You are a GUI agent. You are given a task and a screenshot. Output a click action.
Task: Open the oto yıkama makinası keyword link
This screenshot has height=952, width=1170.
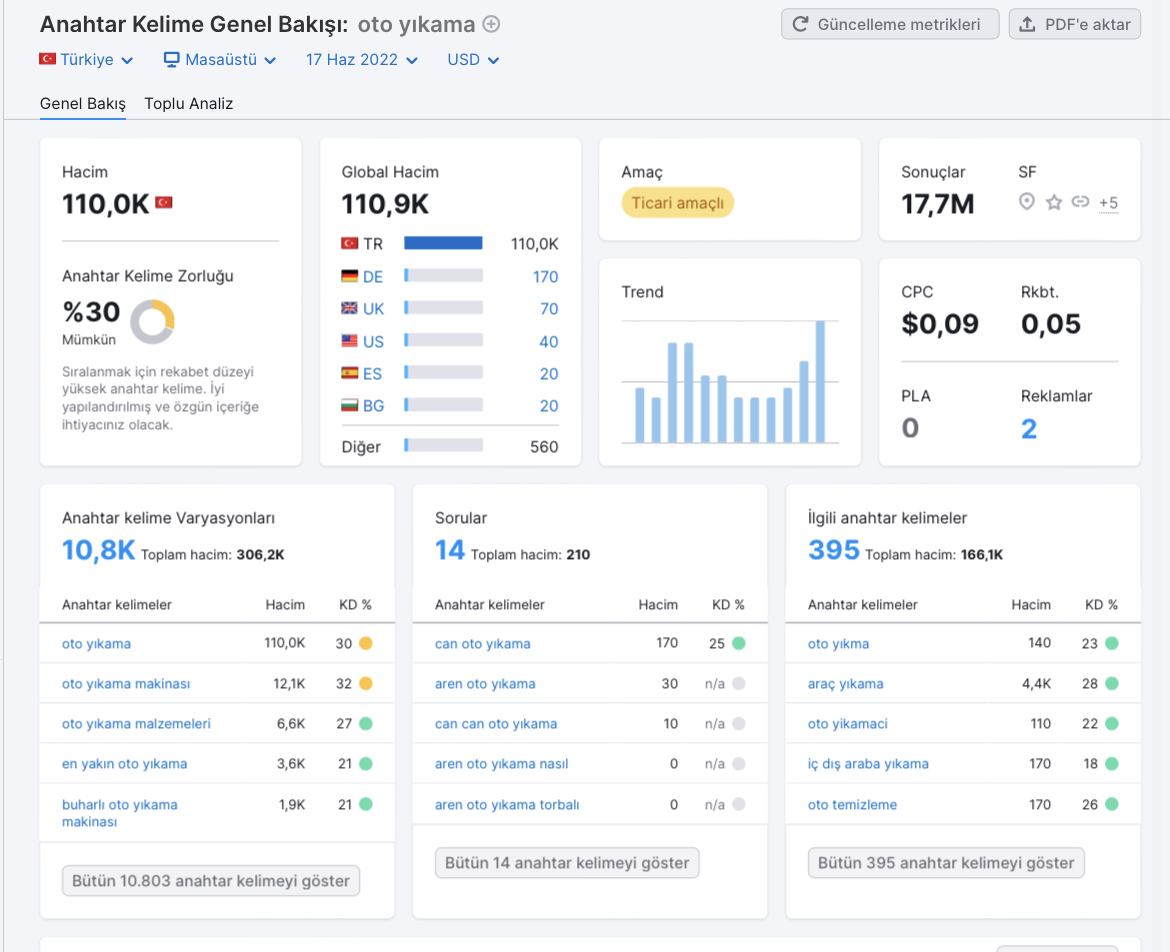pos(126,683)
